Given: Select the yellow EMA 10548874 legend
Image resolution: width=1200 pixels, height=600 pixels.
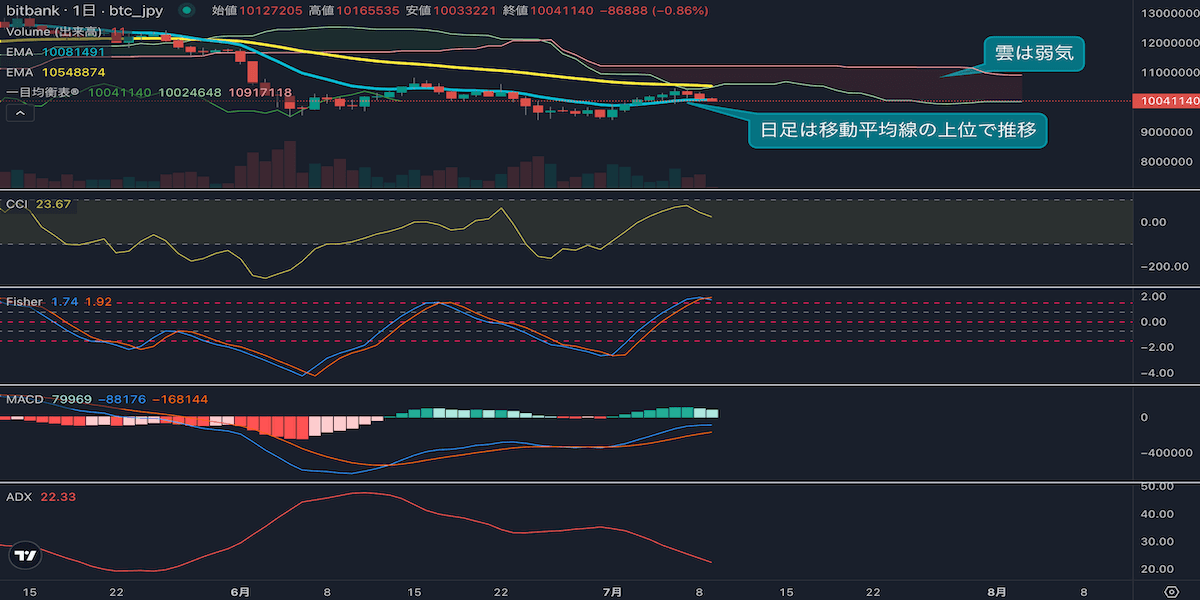Looking at the screenshot, I should pyautogui.click(x=56, y=72).
